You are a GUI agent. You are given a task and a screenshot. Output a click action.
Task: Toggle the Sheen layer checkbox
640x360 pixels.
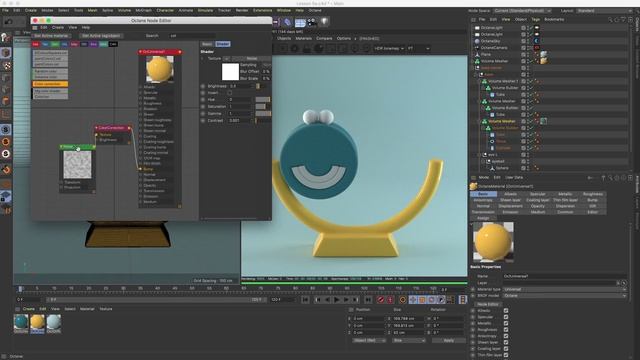point(506,342)
